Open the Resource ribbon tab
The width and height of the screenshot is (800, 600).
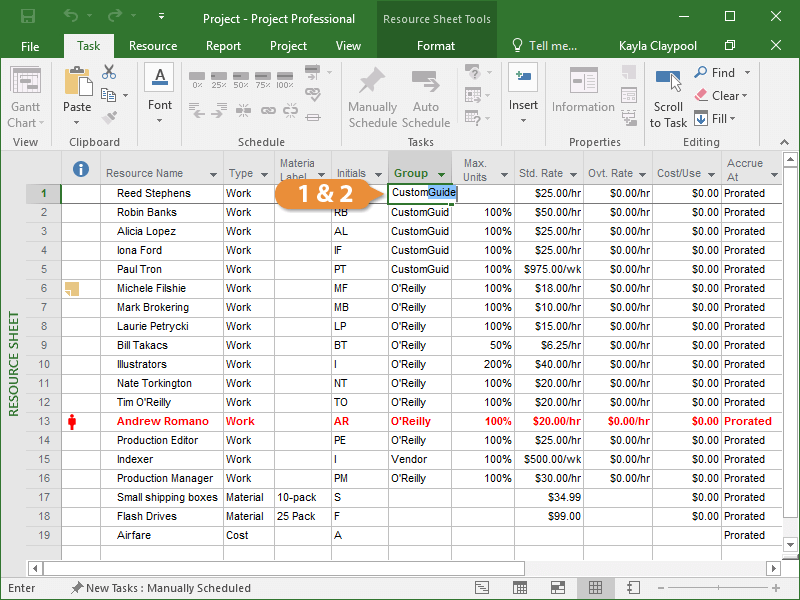click(153, 46)
